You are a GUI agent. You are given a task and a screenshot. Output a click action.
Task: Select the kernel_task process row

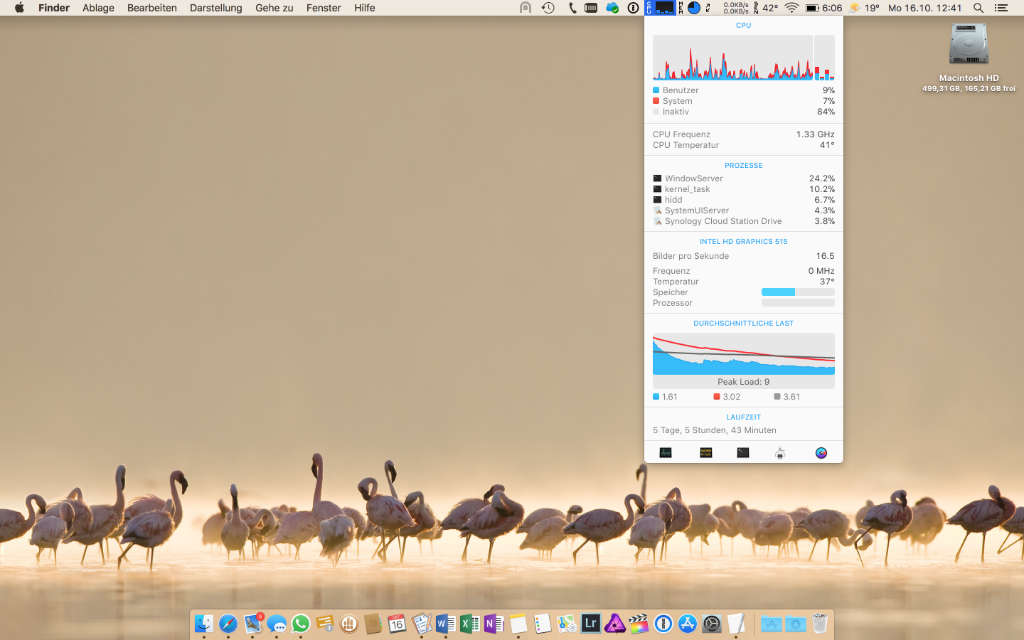[x=743, y=189]
